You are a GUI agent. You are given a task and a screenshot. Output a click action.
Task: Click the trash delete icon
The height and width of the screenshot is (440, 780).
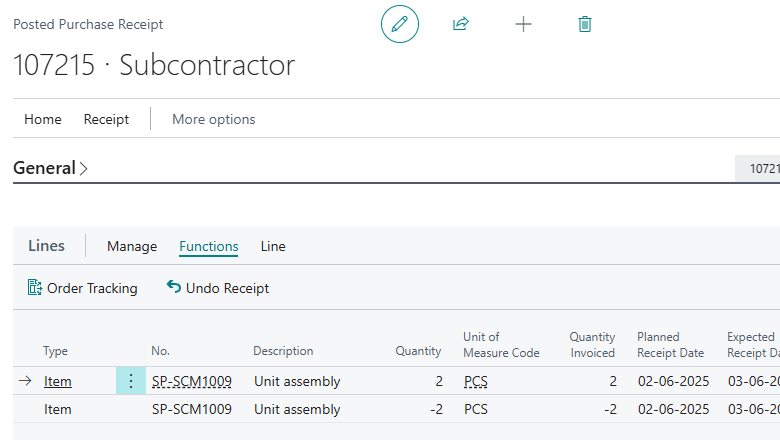[585, 24]
